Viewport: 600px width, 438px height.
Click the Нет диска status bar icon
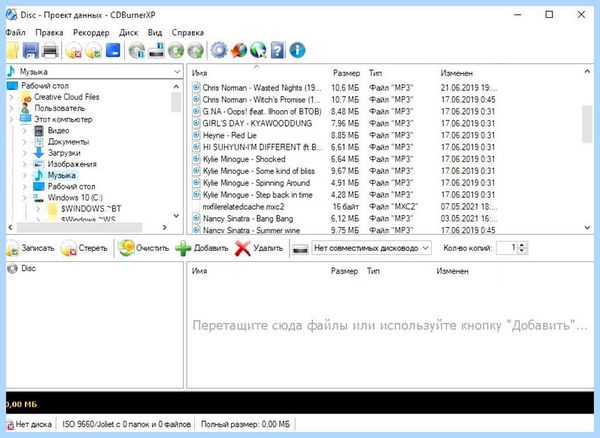point(10,424)
